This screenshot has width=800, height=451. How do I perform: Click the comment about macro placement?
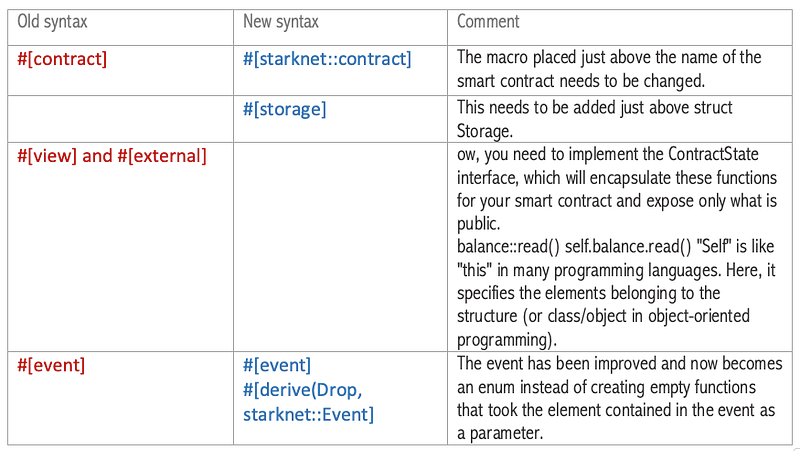tap(609, 69)
